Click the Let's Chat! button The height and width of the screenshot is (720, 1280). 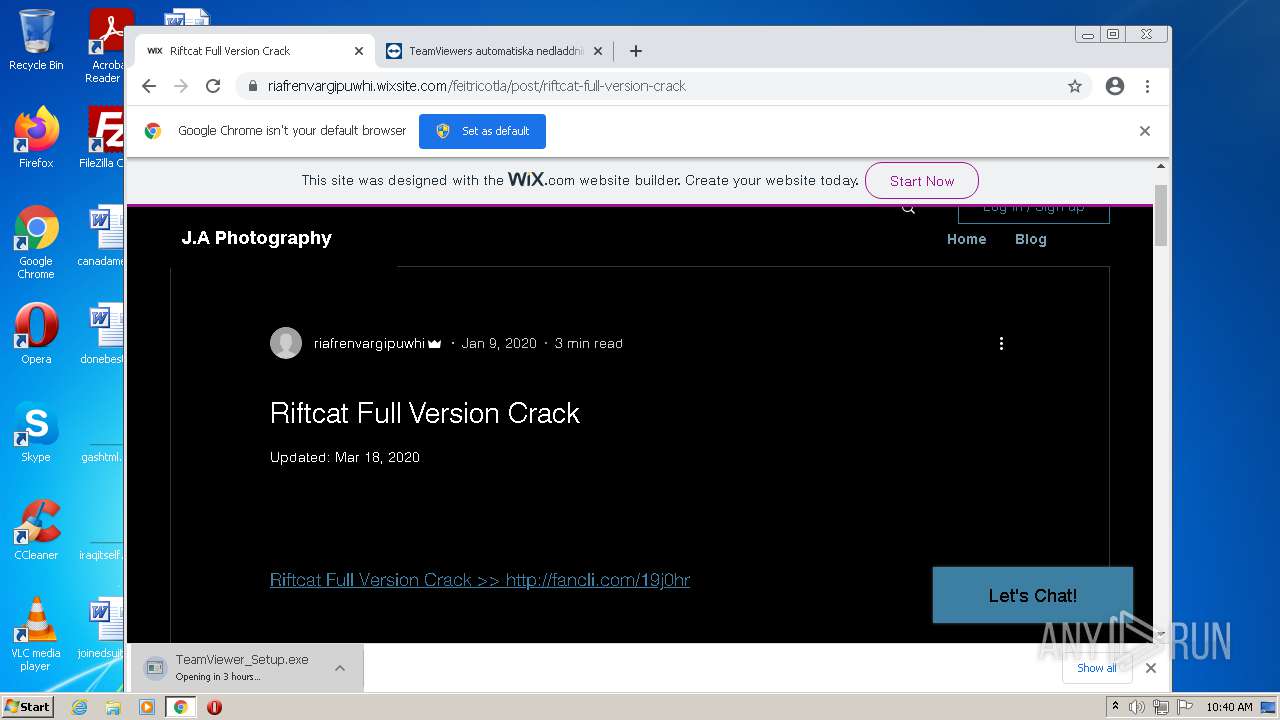pos(1032,595)
